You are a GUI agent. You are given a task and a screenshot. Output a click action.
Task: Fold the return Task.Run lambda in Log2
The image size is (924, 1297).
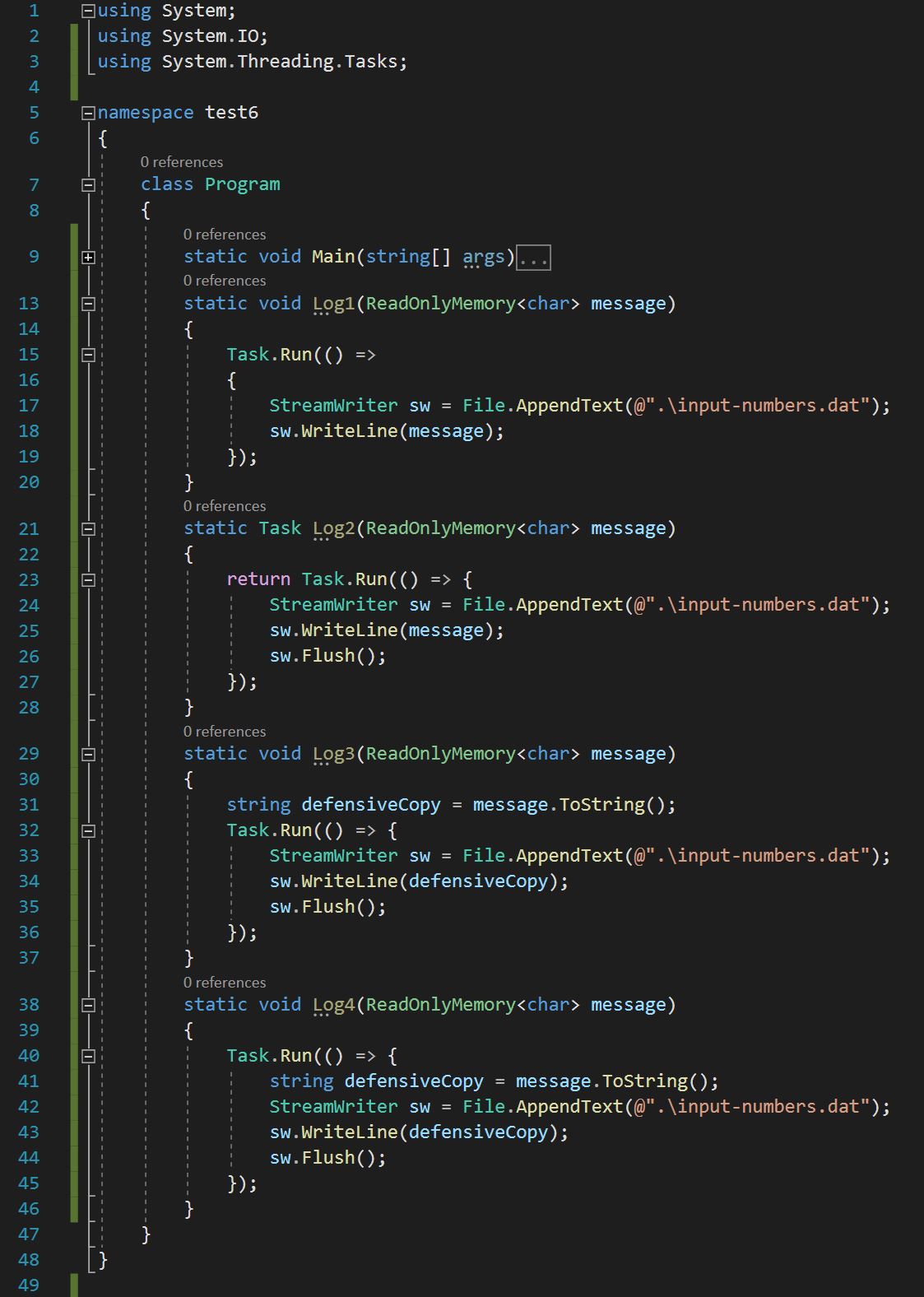[x=88, y=580]
